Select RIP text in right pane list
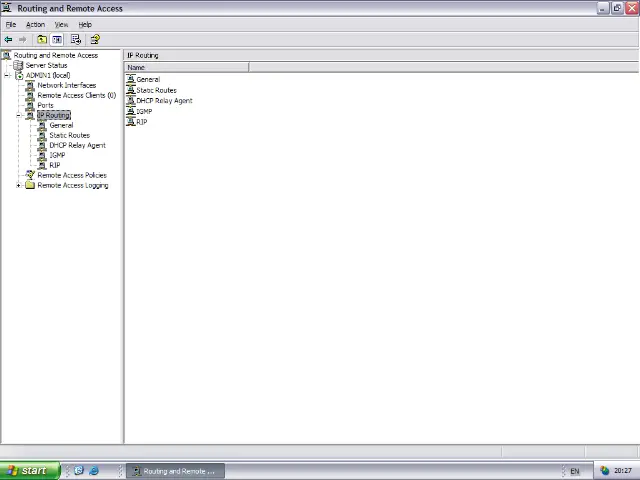Viewport: 640px width, 480px height. pyautogui.click(x=142, y=122)
